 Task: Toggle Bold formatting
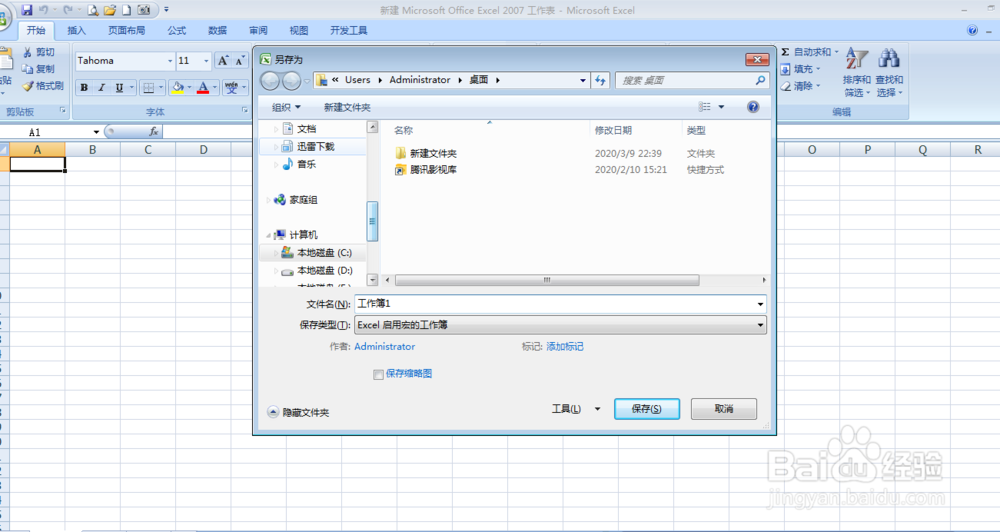84,87
